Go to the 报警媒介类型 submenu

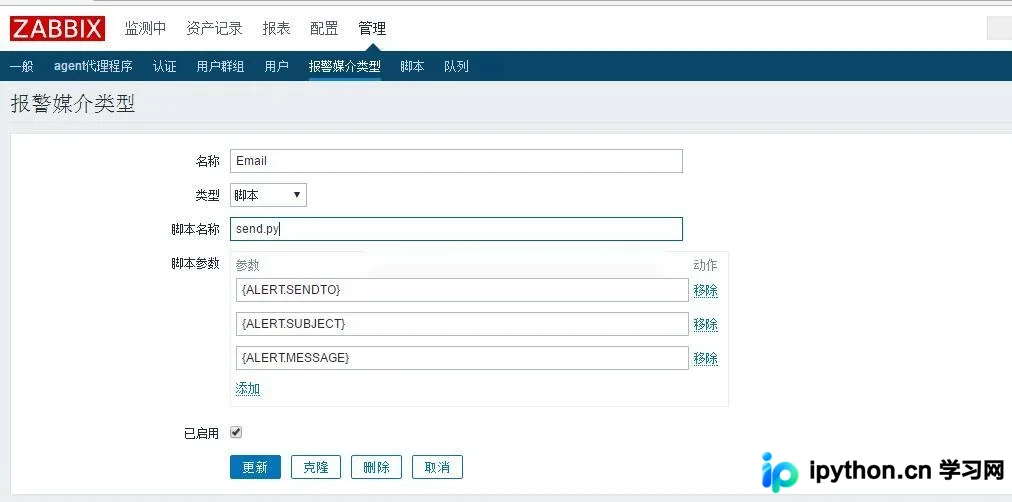(x=345, y=66)
